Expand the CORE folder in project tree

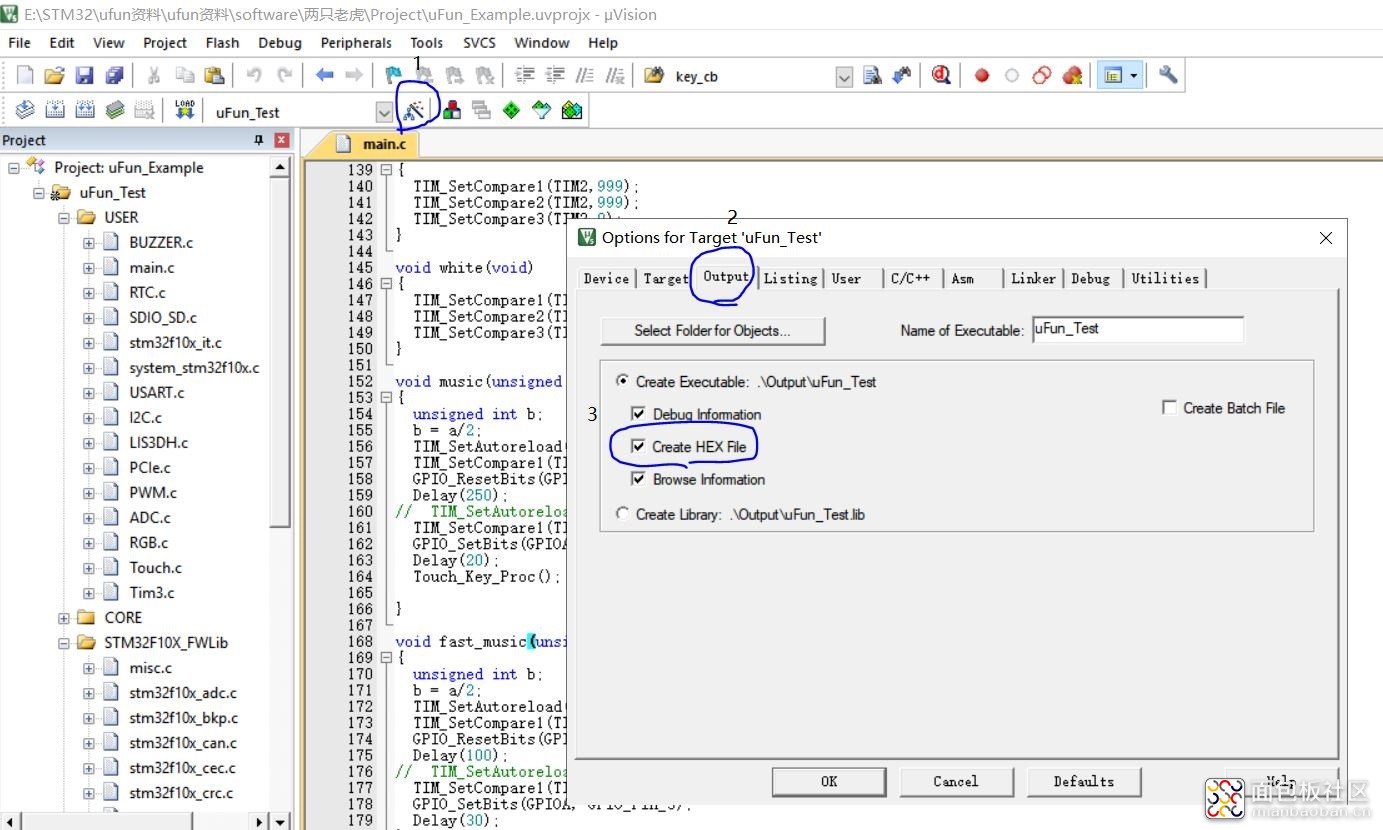point(64,618)
